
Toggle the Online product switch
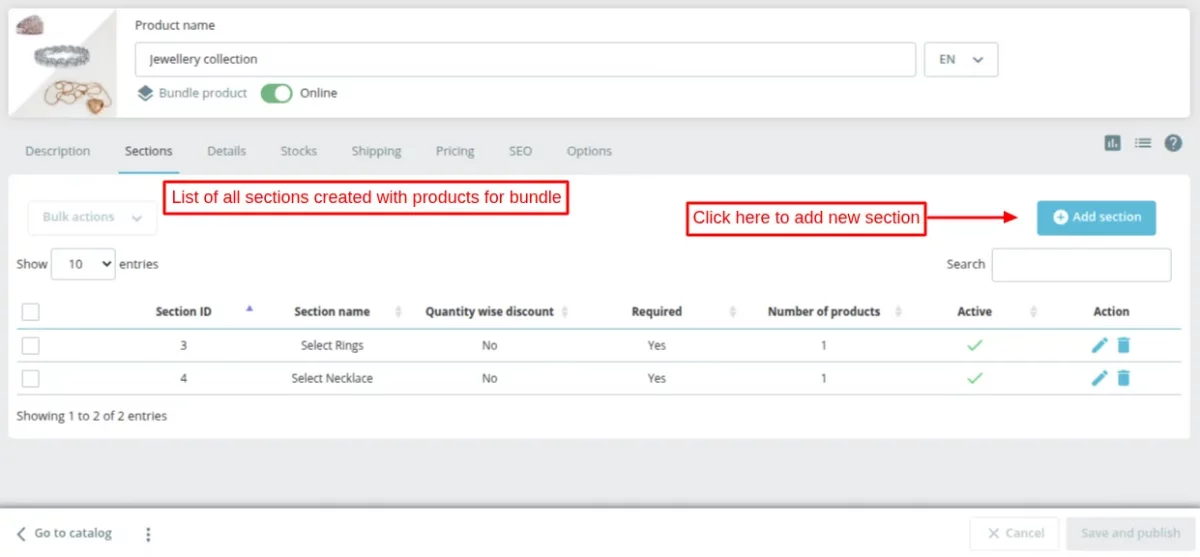(x=276, y=93)
